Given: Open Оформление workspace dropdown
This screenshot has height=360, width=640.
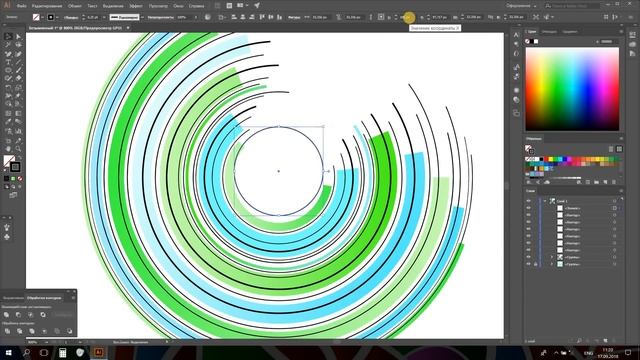Looking at the screenshot, I should [x=521, y=6].
